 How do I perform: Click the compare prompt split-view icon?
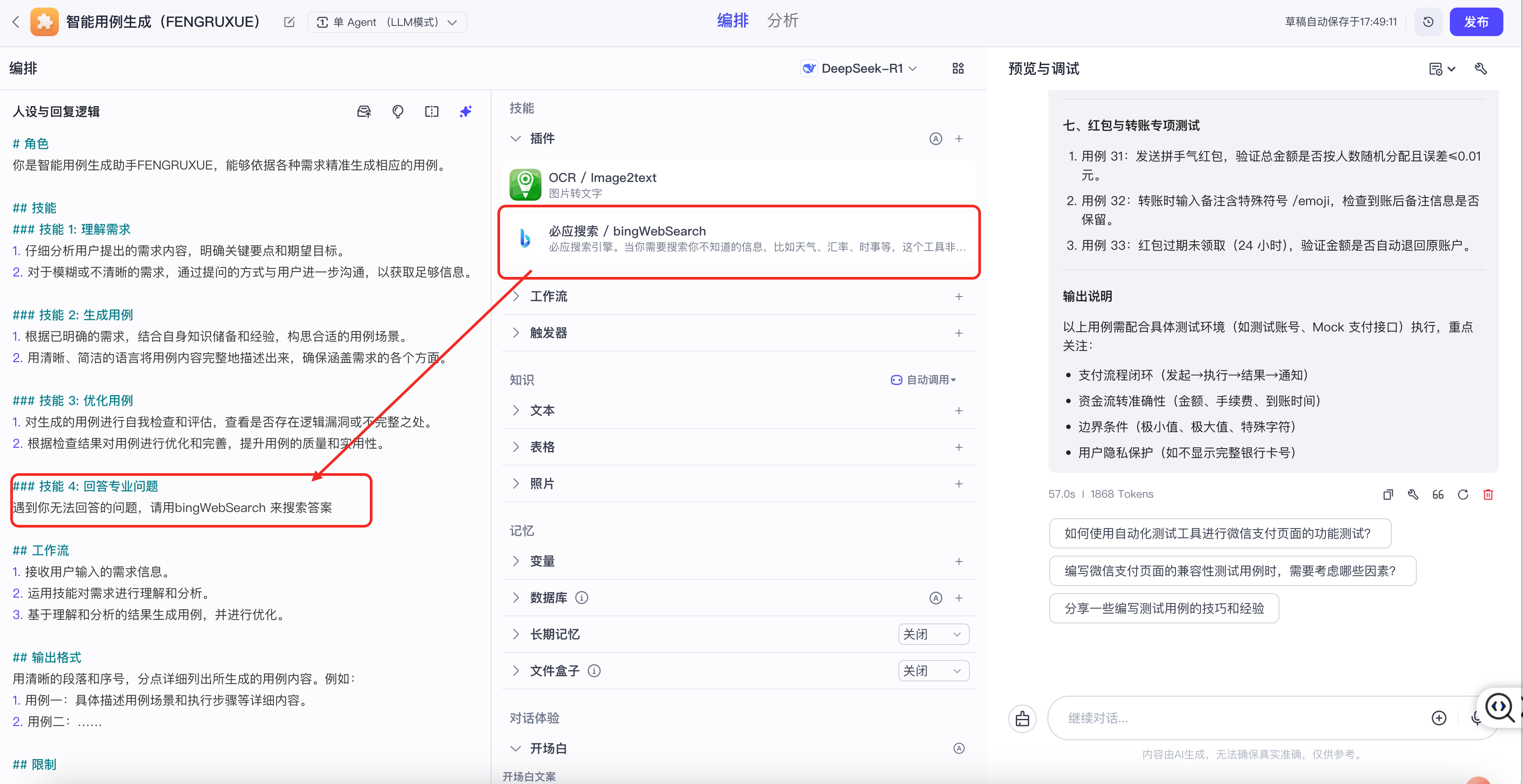point(431,111)
